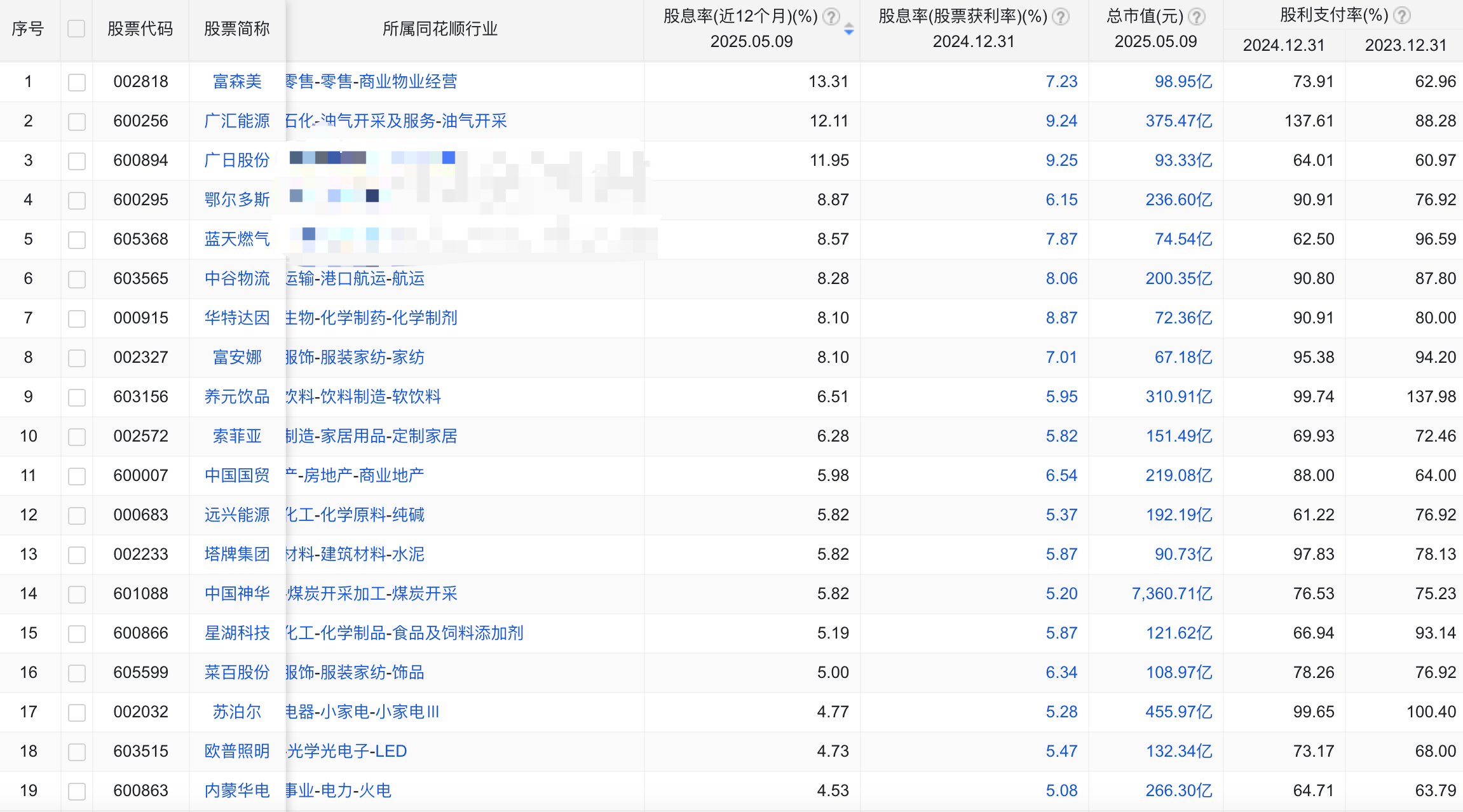
Task: Go to 中国神华 stock link
Action: point(237,593)
